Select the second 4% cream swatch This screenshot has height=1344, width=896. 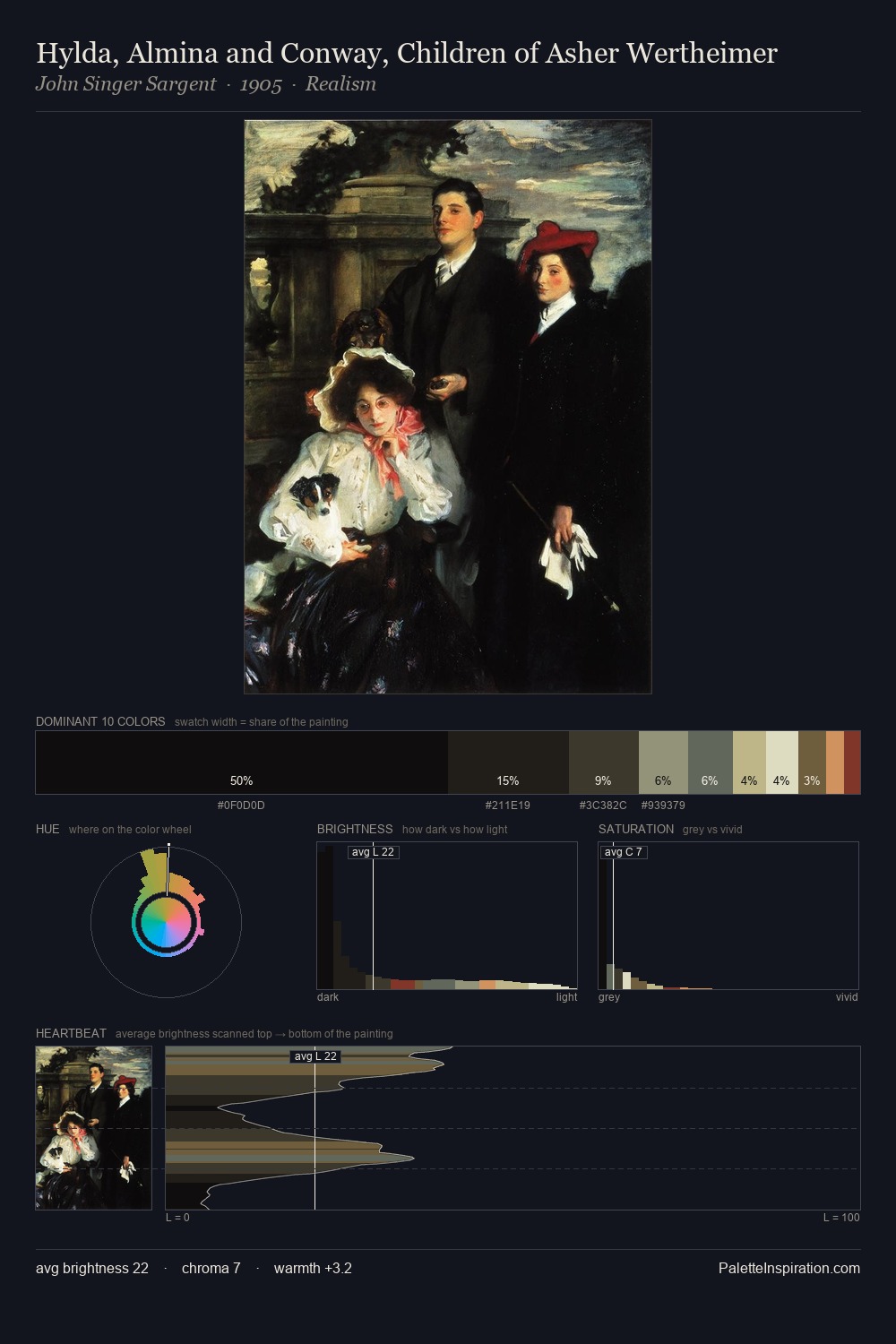coord(782,762)
